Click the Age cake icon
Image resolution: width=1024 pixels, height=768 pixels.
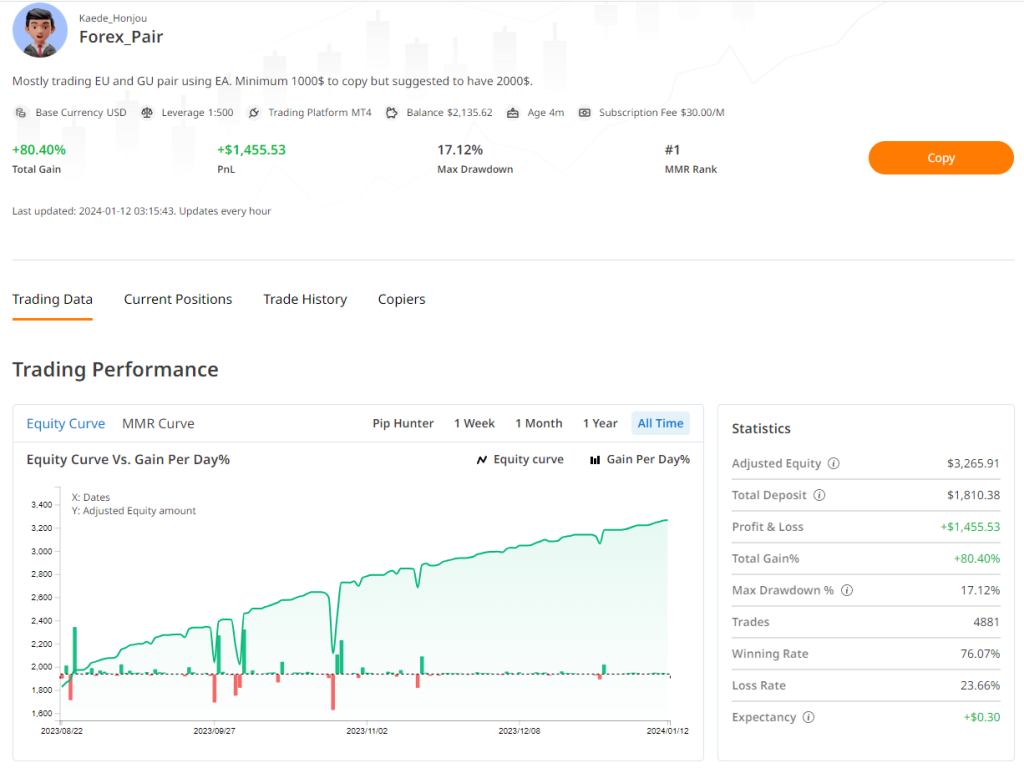pos(513,113)
